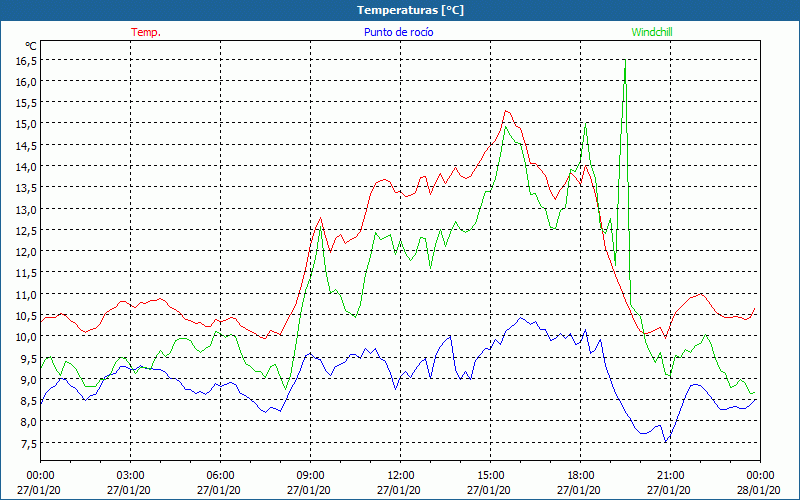Viewport: 800px width, 500px height.
Task: Click the 18:00 time axis label
Action: 580,476
